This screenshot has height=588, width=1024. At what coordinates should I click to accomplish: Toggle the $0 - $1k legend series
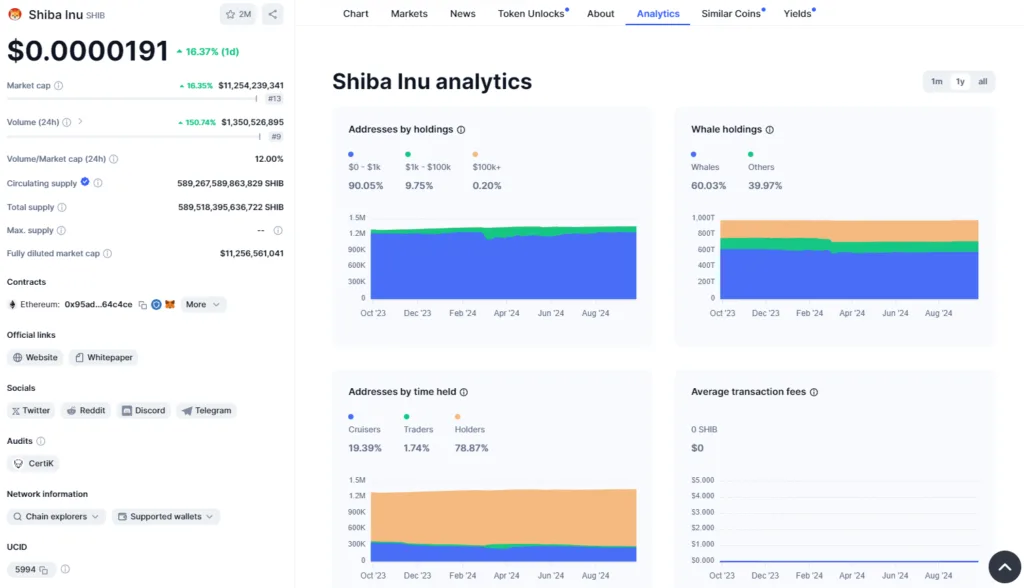click(x=364, y=161)
